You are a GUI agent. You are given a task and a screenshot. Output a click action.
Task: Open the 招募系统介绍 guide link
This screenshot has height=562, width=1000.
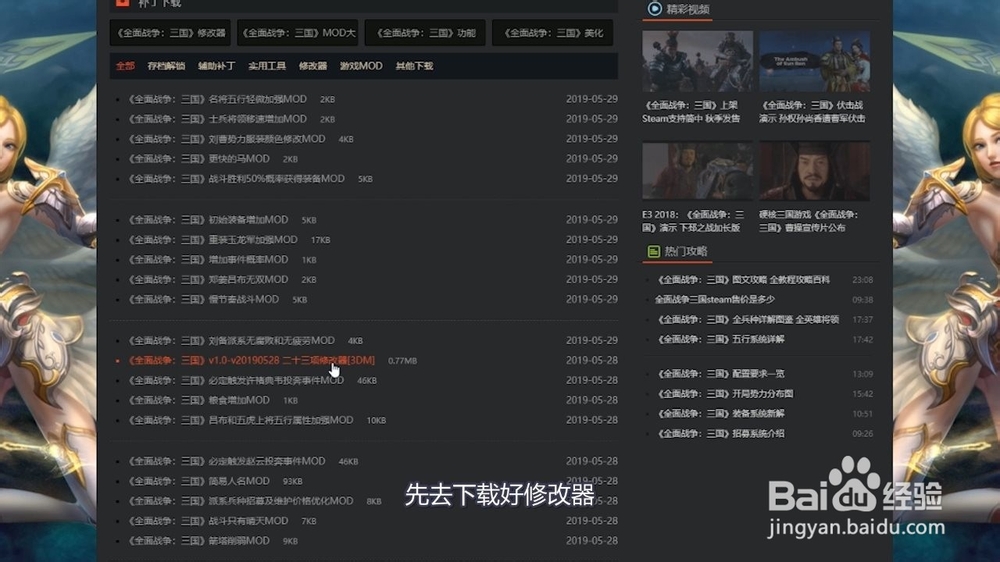click(721, 433)
